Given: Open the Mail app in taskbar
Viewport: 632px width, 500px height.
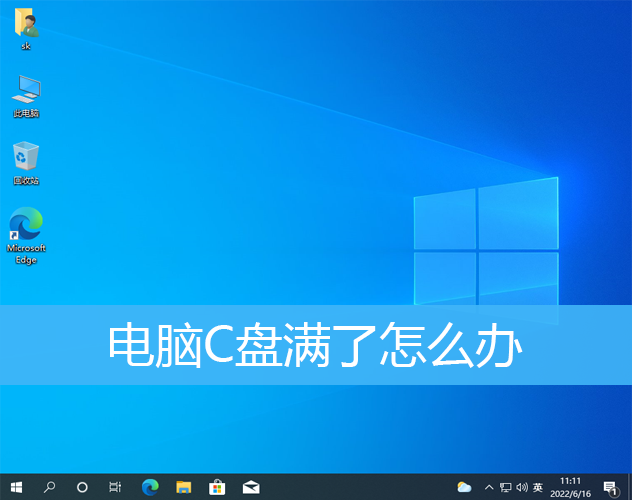Looking at the screenshot, I should click(x=251, y=487).
